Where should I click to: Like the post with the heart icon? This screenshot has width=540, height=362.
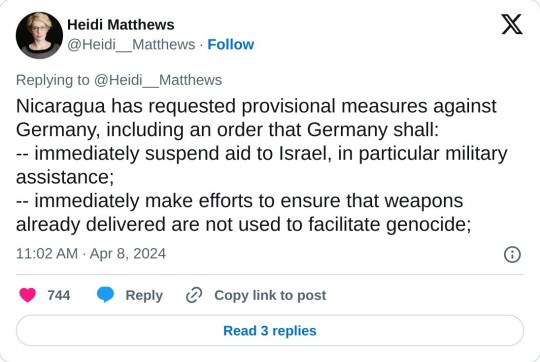(x=28, y=295)
